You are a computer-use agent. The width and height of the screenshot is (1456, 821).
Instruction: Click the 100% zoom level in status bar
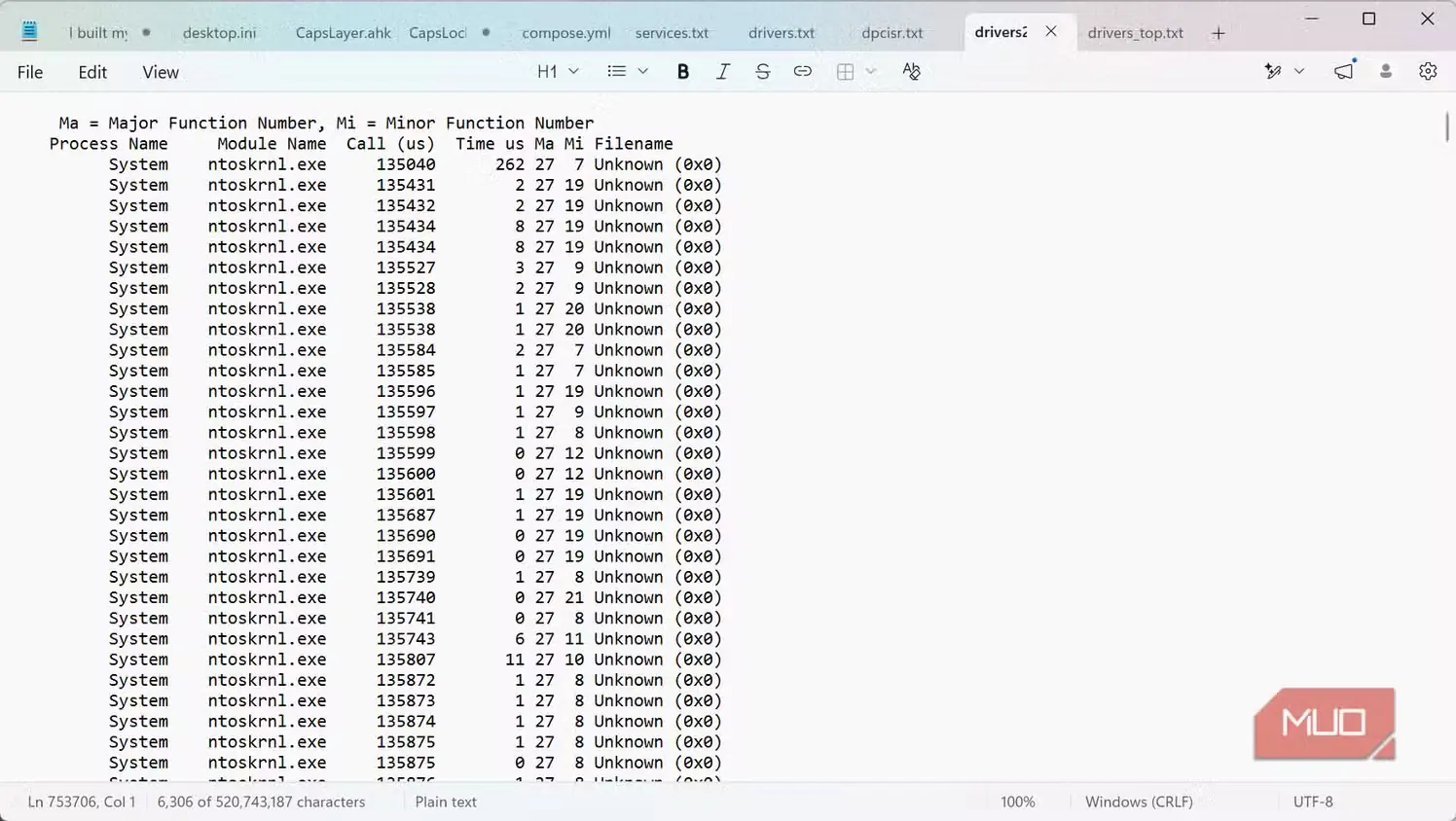tap(1018, 802)
